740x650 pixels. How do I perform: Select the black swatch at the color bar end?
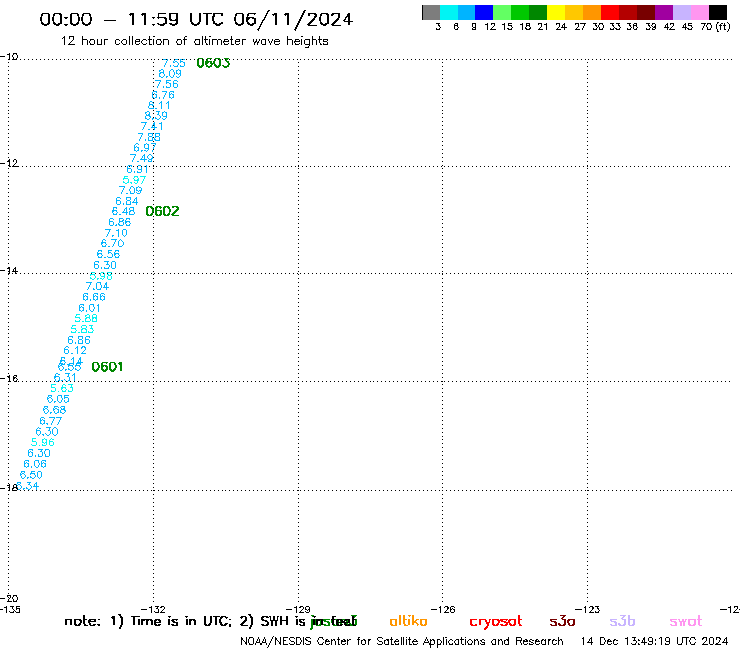click(718, 12)
